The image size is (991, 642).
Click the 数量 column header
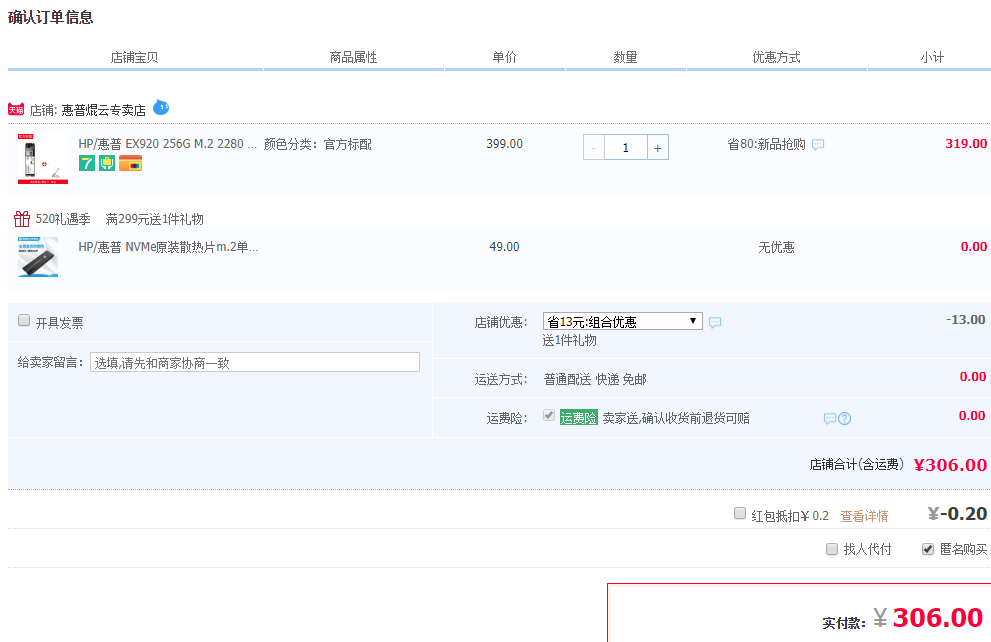coord(625,58)
